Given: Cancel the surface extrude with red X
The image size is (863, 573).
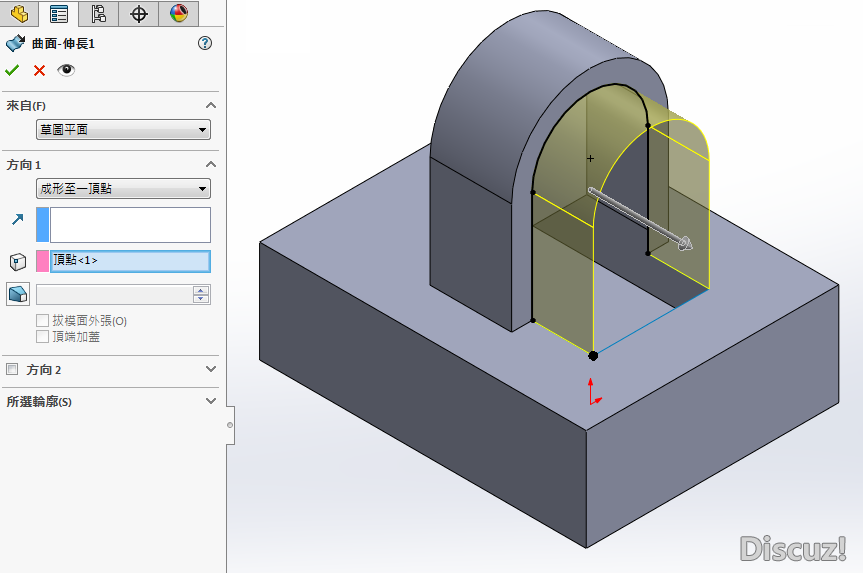Looking at the screenshot, I should pos(39,70).
